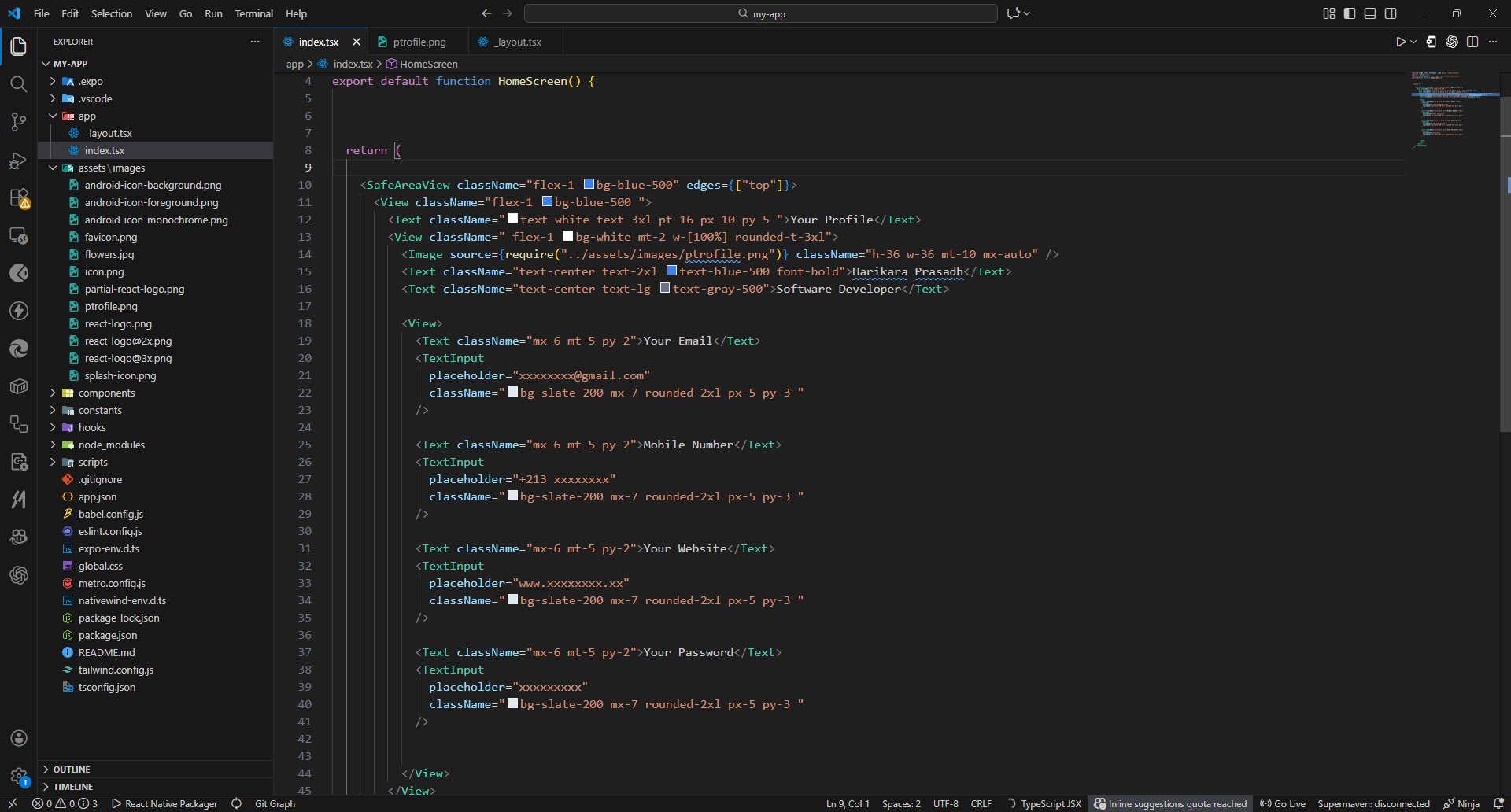Switch to the _layout.tsx tab
1511x812 pixels.
click(x=517, y=42)
